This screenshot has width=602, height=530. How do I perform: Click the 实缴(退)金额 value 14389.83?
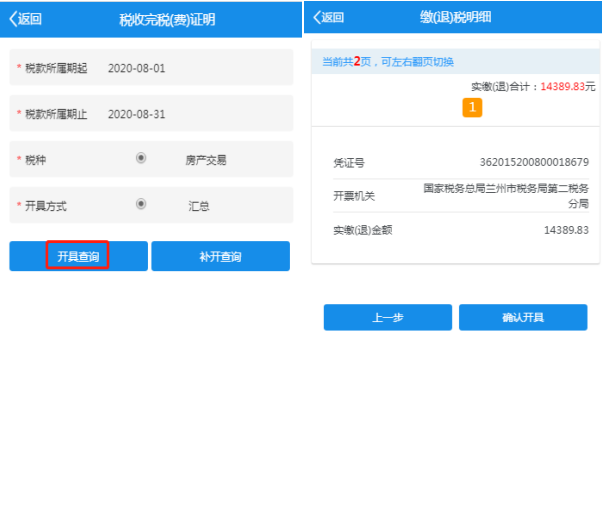(566, 230)
